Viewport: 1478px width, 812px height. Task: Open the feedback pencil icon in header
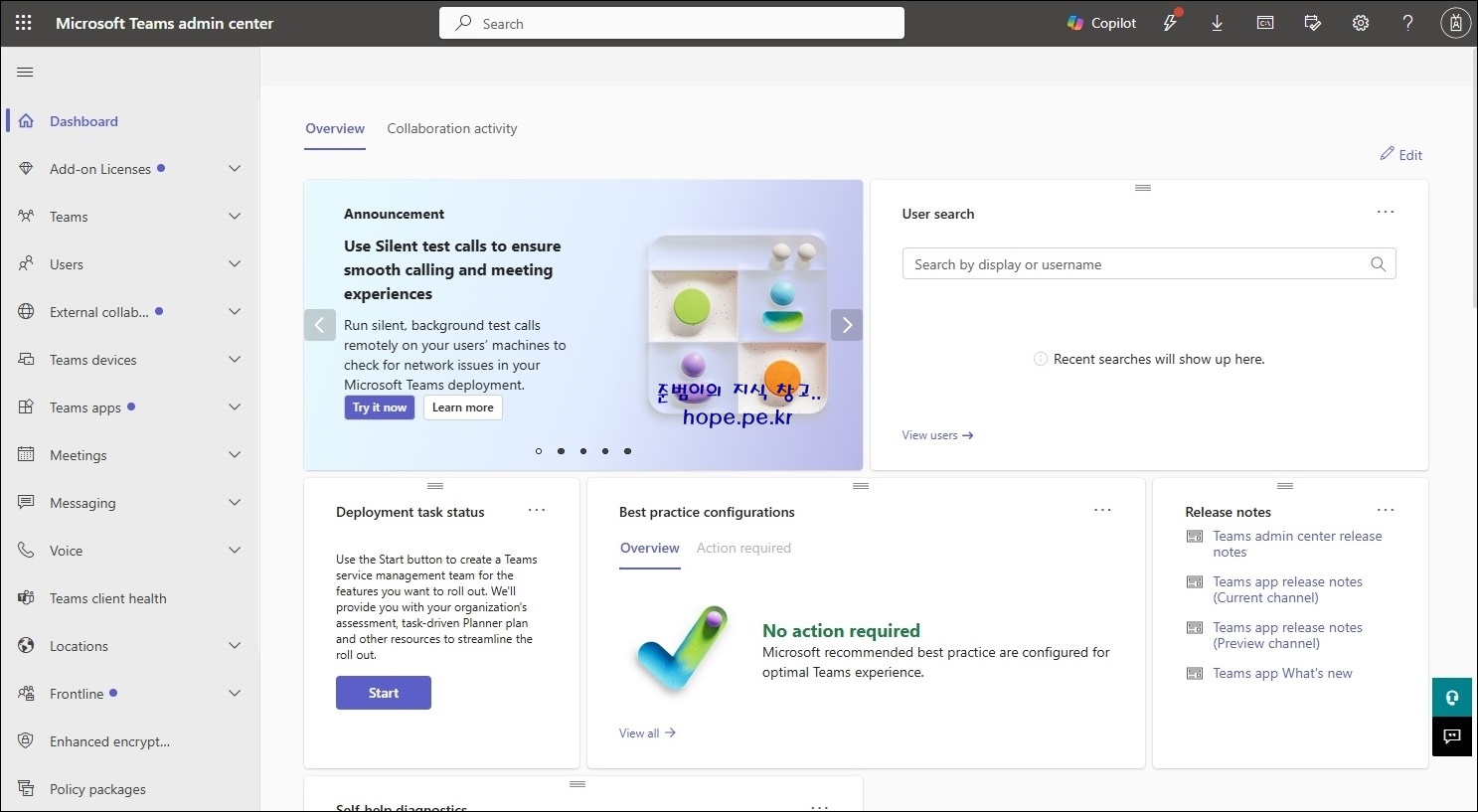click(1313, 23)
